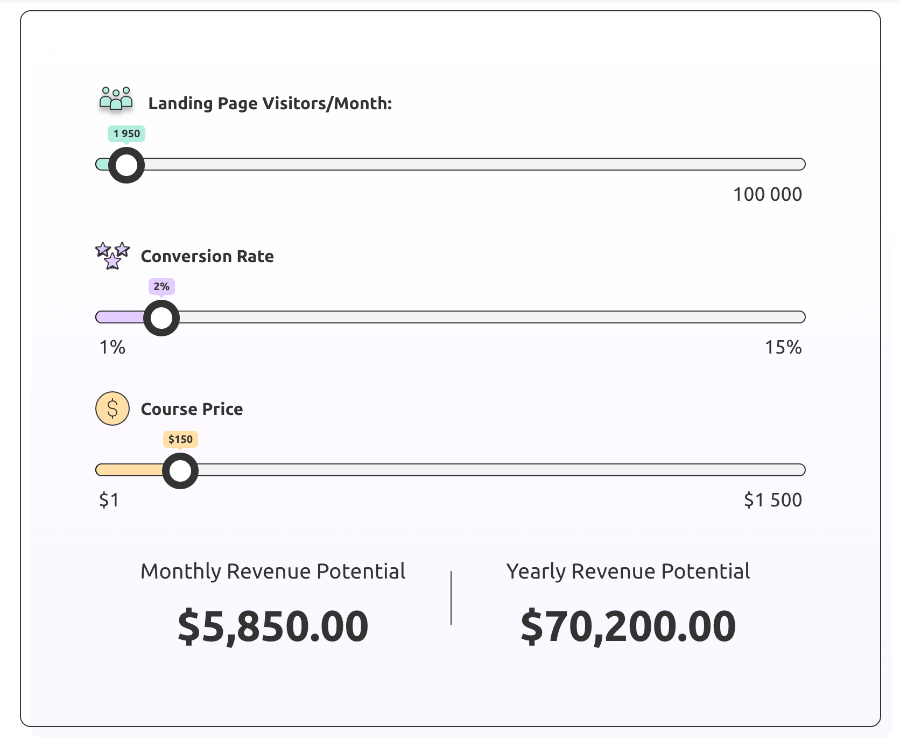
Task: Click the Landing Page Visitors slider handle
Action: click(126, 165)
